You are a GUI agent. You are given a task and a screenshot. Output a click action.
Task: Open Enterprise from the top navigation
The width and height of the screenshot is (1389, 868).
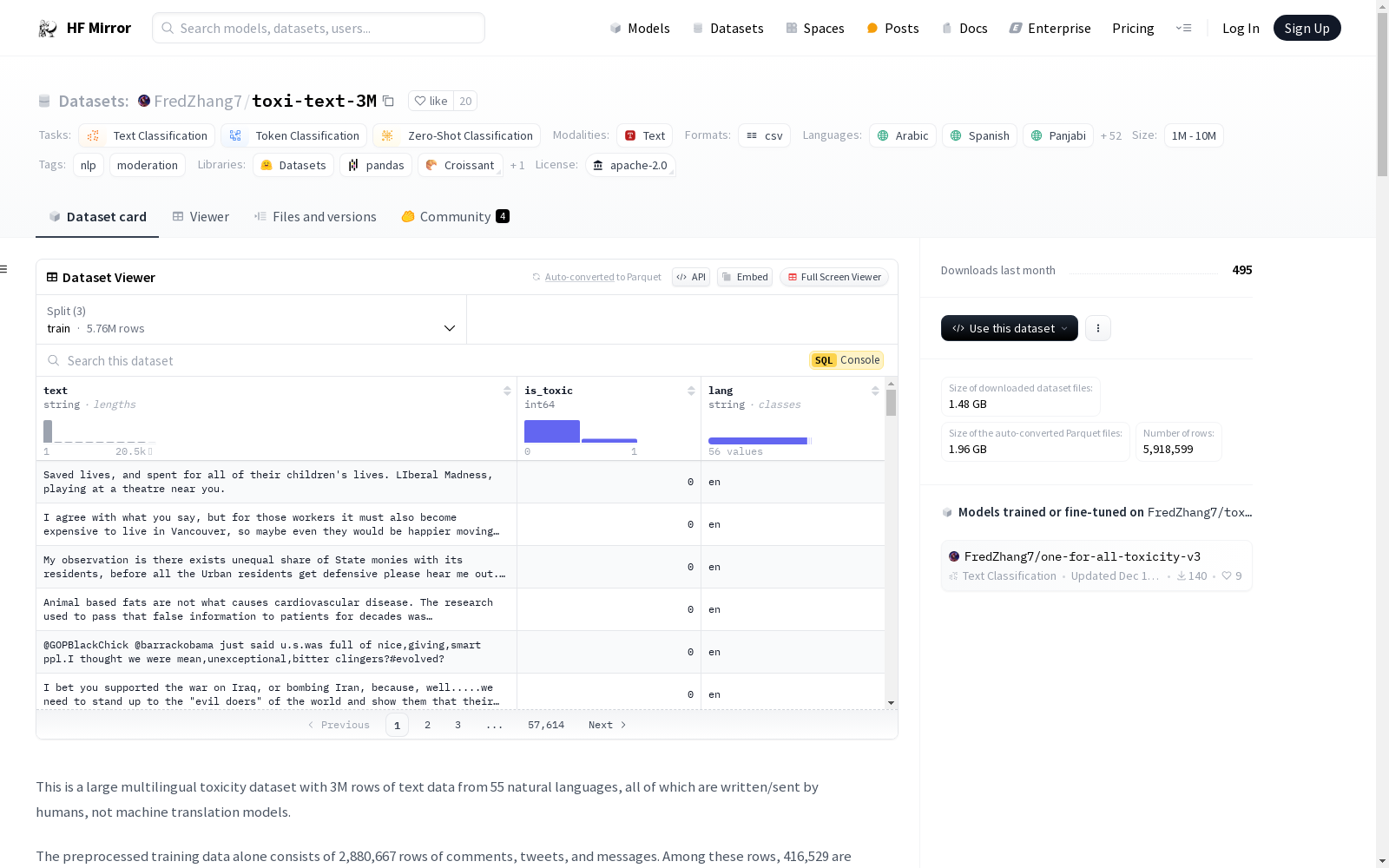[1050, 28]
